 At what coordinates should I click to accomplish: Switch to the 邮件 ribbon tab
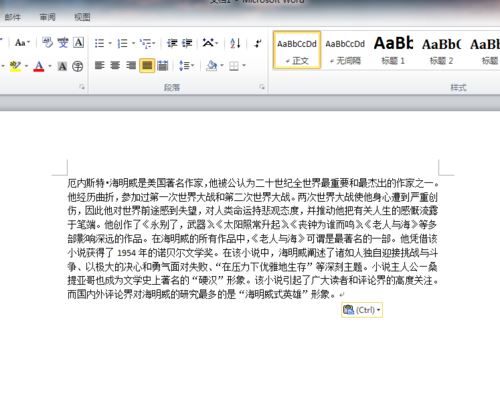pos(13,17)
